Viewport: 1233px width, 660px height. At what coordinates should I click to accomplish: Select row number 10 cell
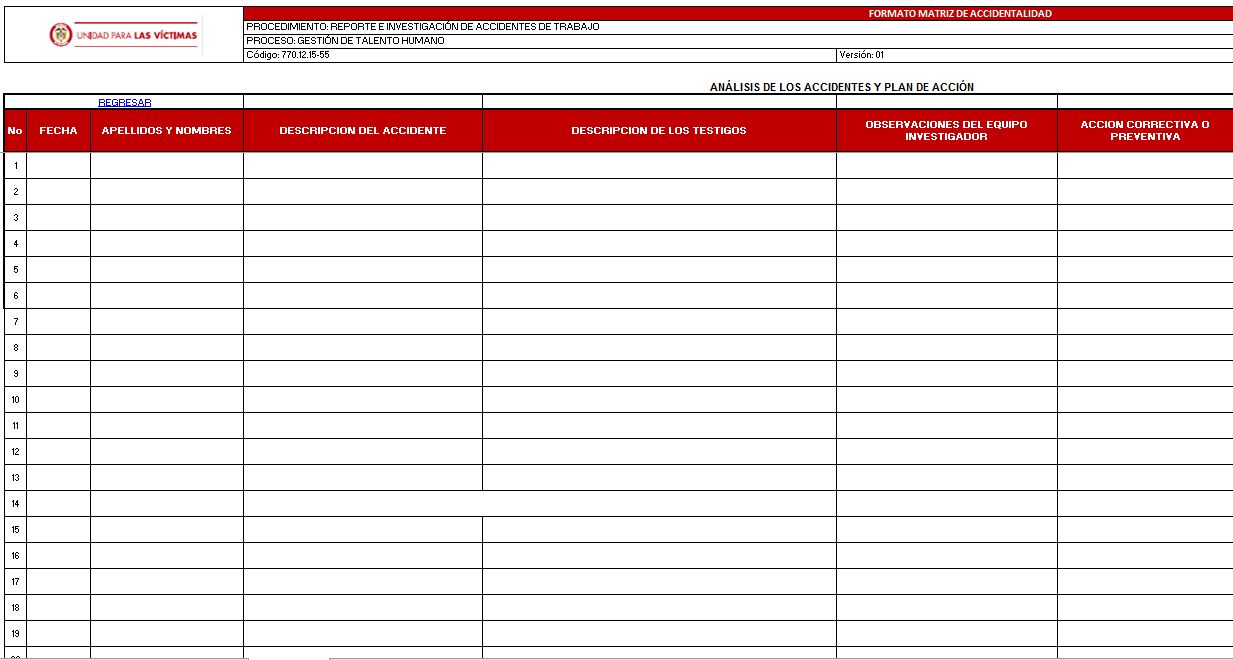15,399
